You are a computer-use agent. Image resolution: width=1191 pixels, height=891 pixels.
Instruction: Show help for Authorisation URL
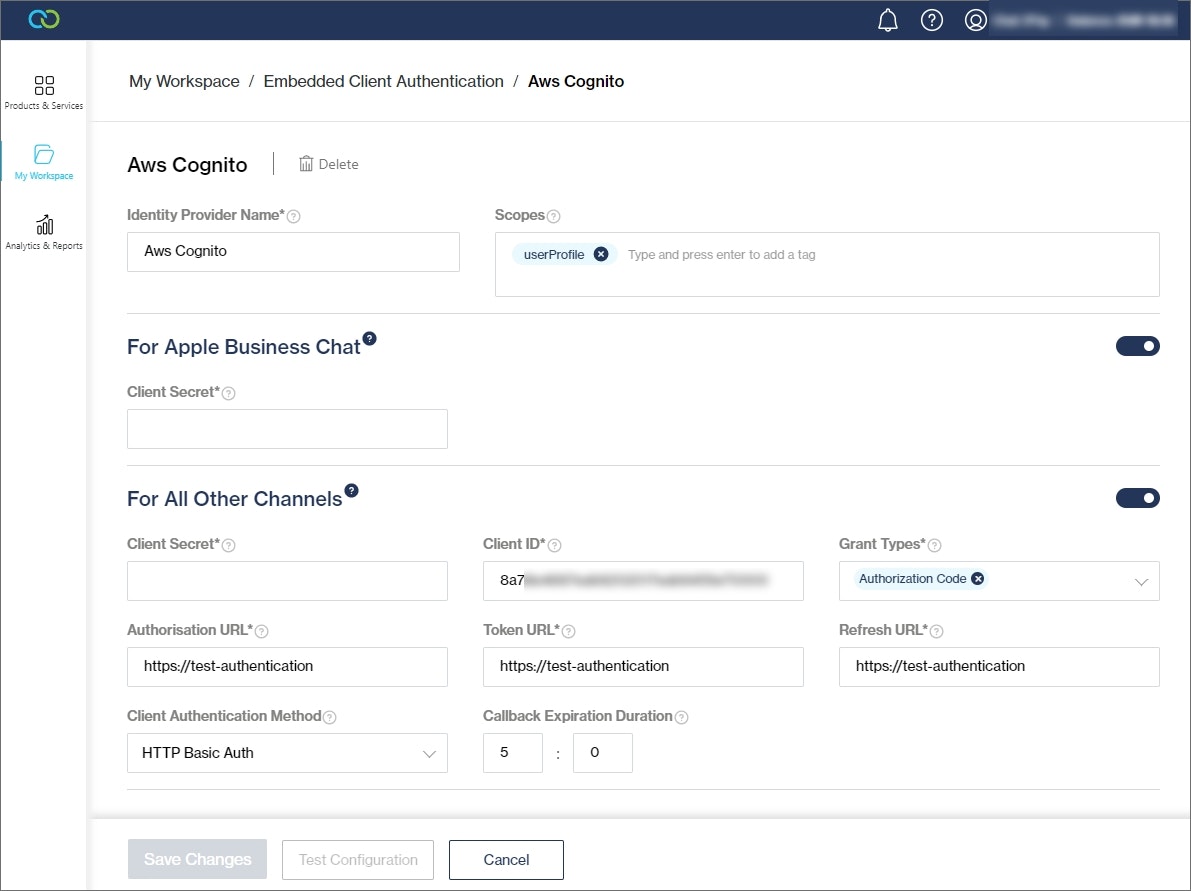(261, 631)
